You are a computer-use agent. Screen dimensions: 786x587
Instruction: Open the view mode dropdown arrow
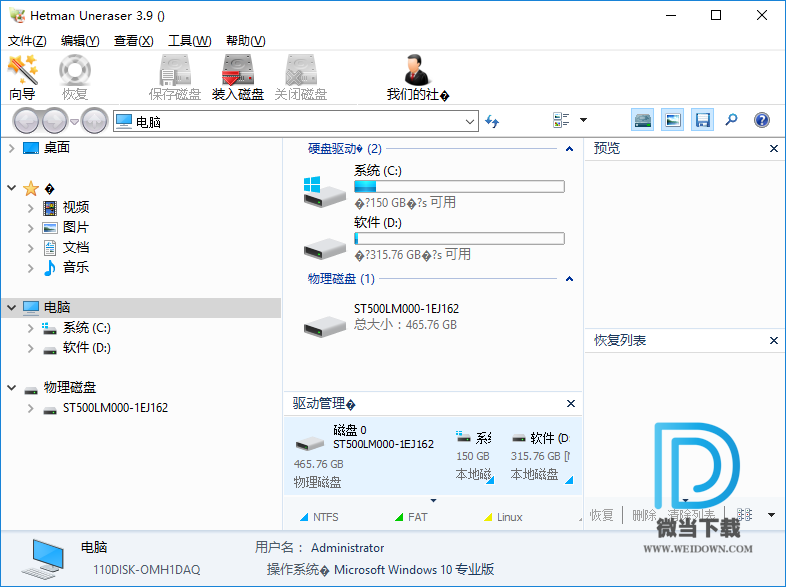[x=583, y=120]
